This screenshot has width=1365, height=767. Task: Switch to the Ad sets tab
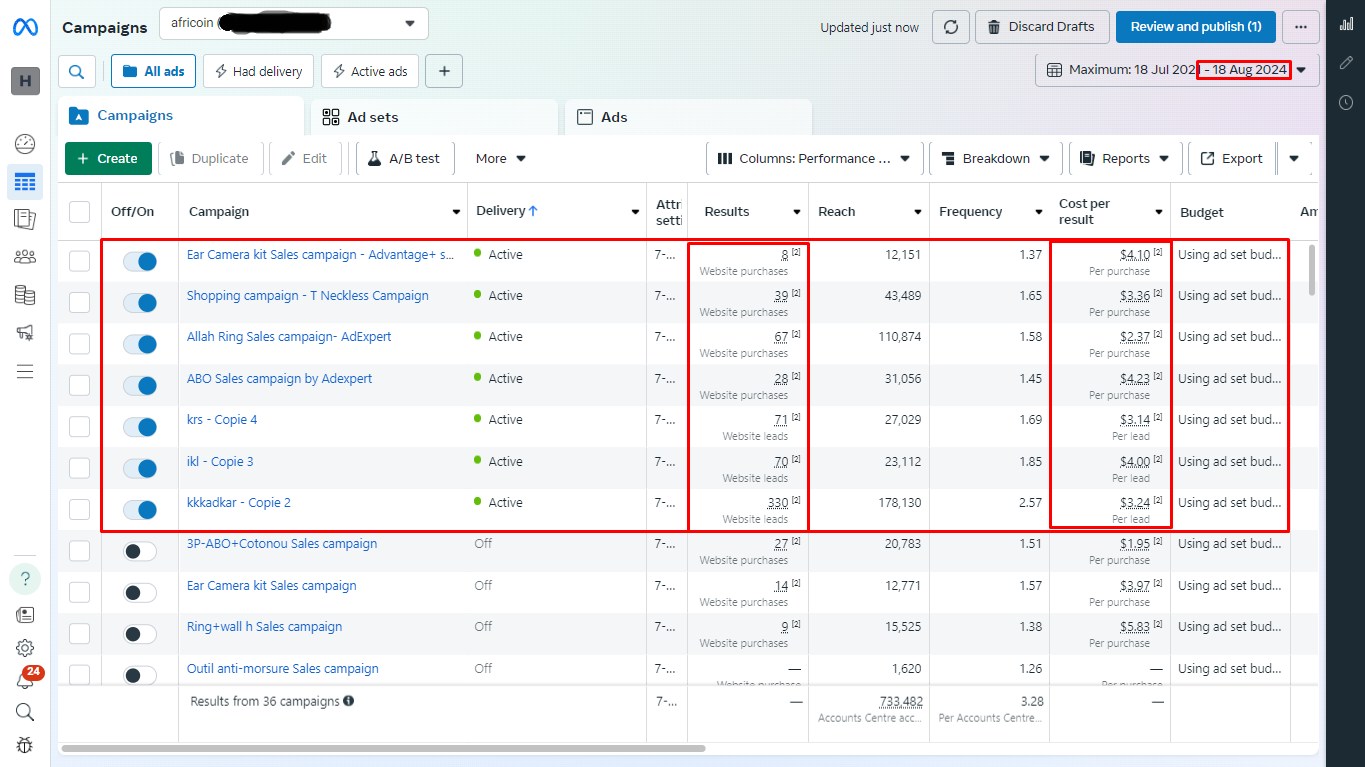433,117
